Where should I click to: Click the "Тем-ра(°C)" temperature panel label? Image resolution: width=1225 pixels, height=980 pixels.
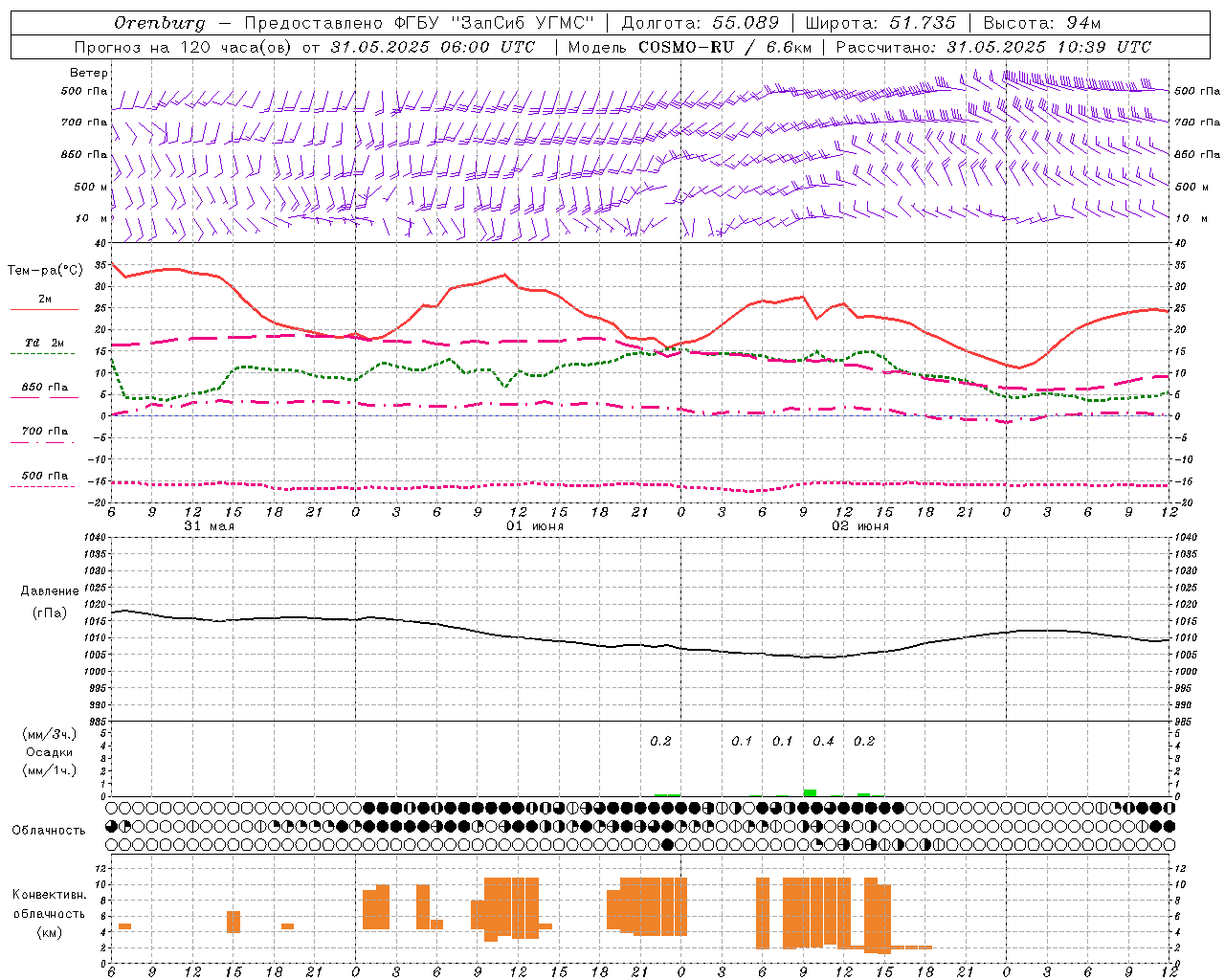click(45, 271)
